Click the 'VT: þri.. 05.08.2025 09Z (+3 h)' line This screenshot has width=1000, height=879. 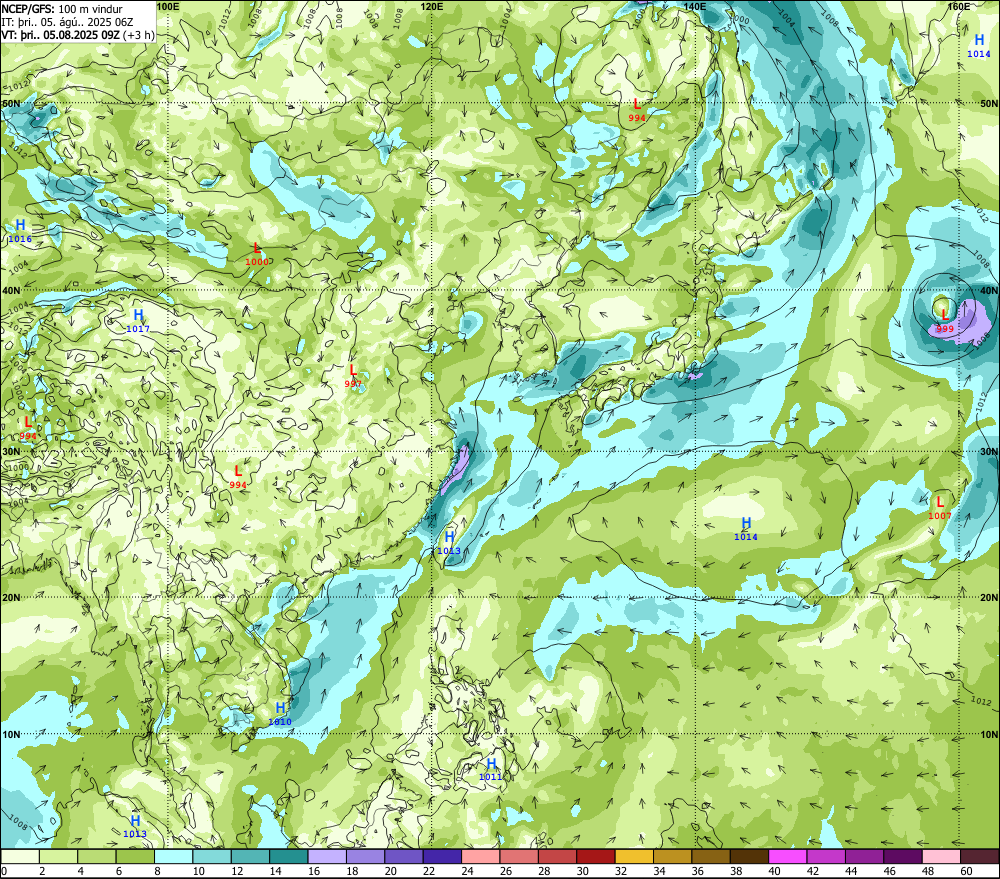[78, 35]
